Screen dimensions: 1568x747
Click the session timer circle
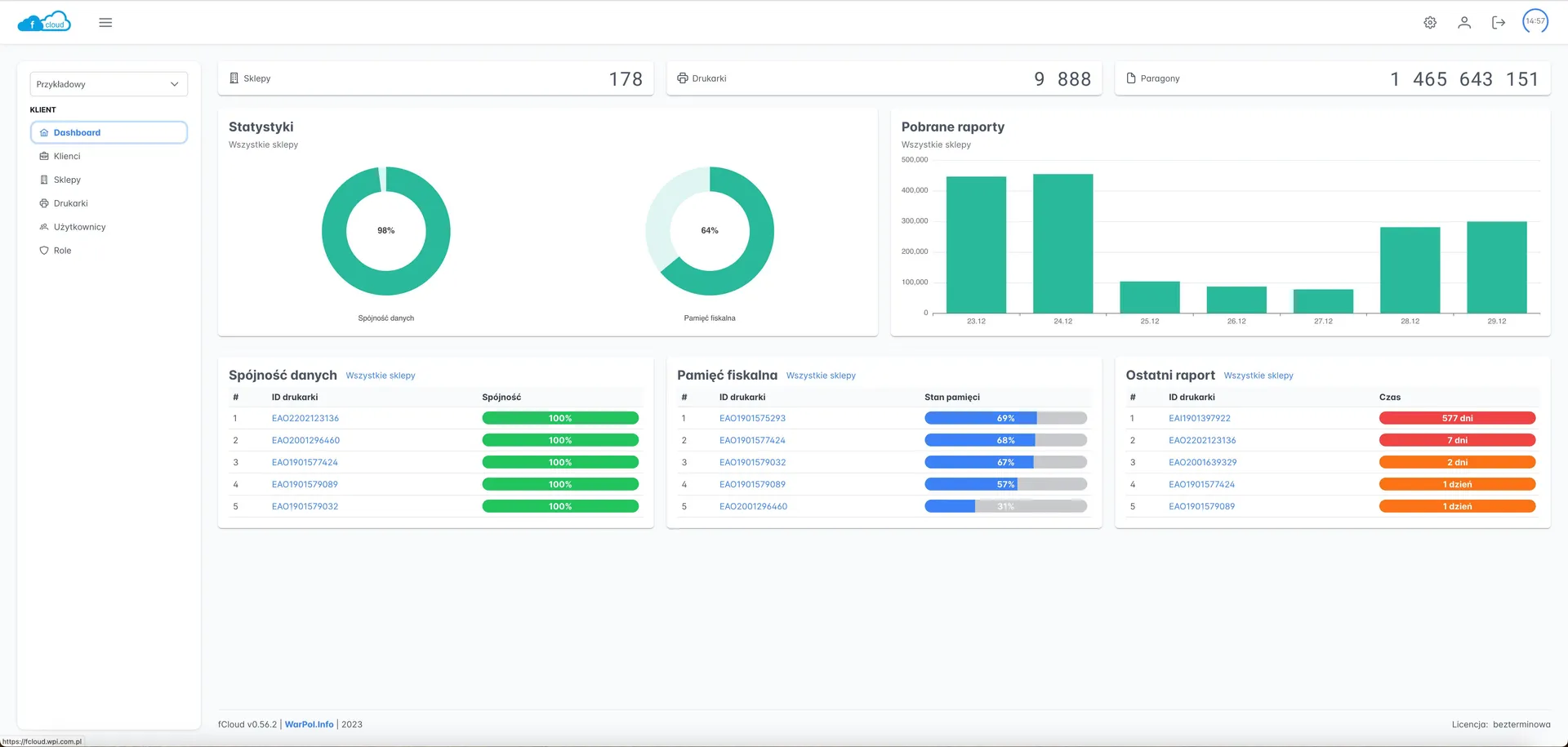pos(1535,21)
